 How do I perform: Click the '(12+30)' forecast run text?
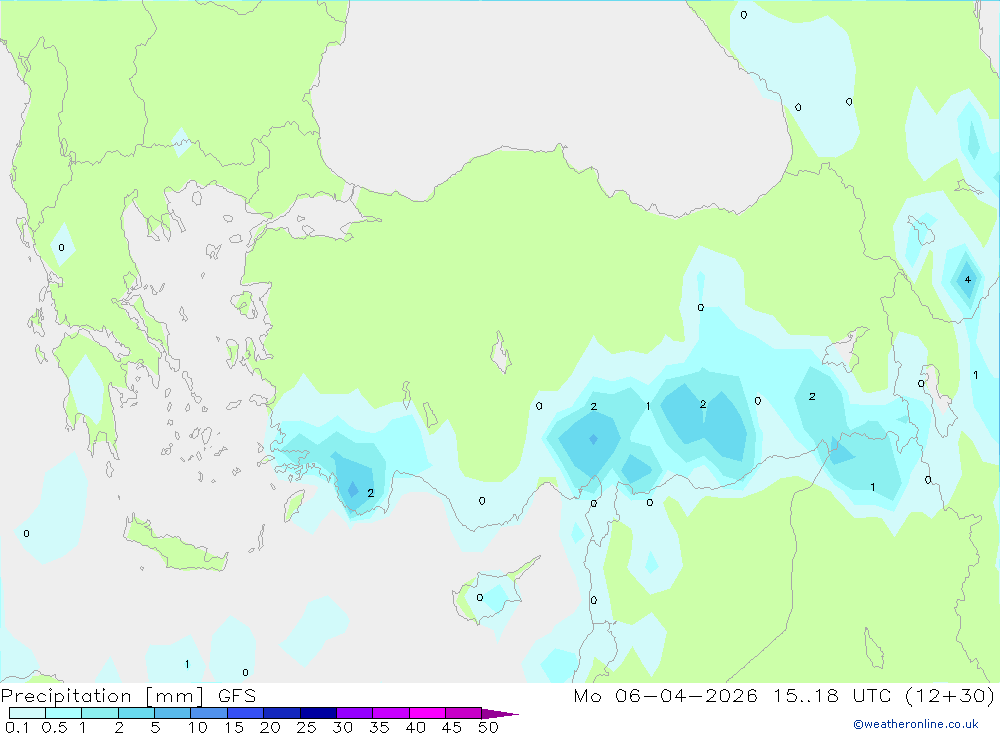point(950,695)
